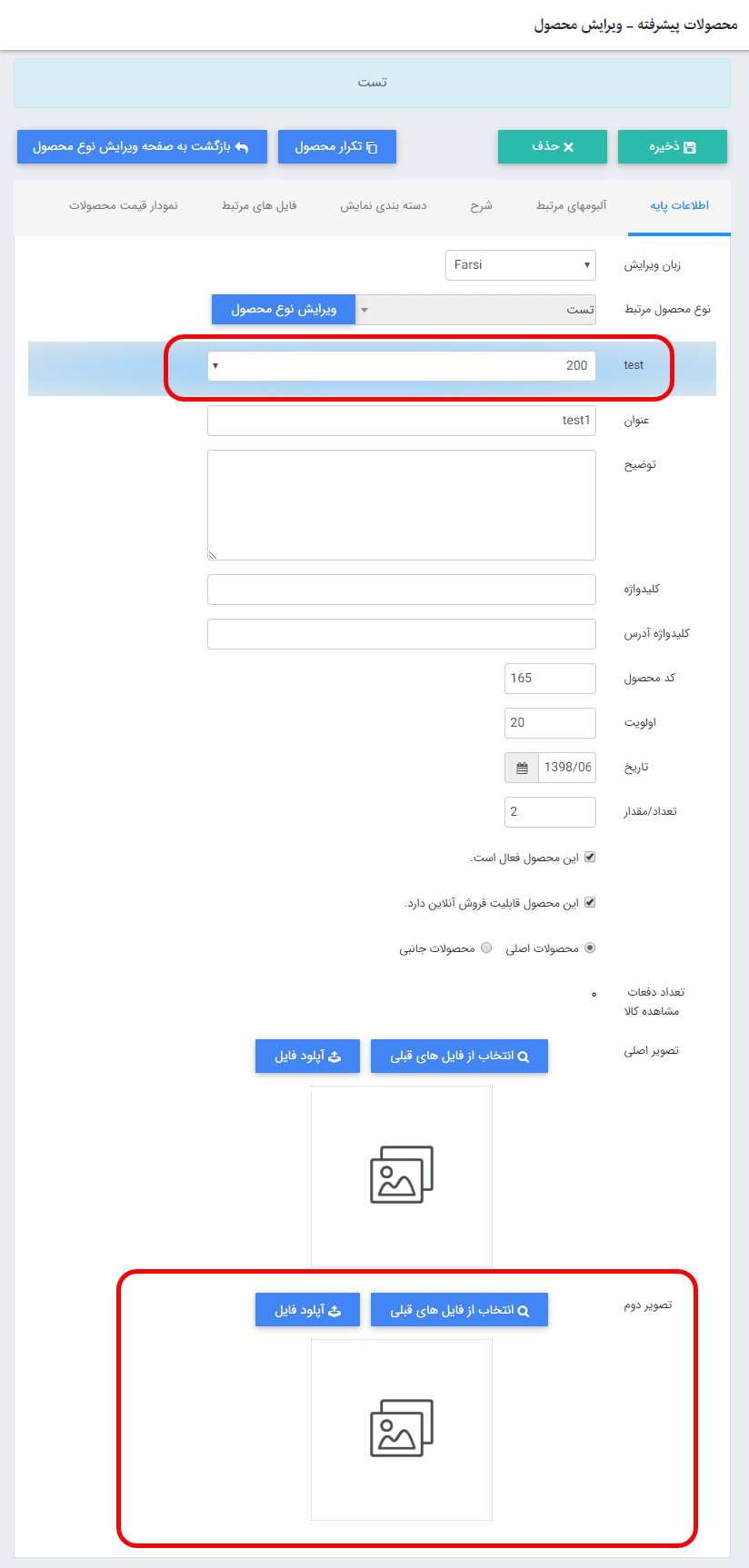Open the نمودار قیمت محصولات tab

point(124,206)
